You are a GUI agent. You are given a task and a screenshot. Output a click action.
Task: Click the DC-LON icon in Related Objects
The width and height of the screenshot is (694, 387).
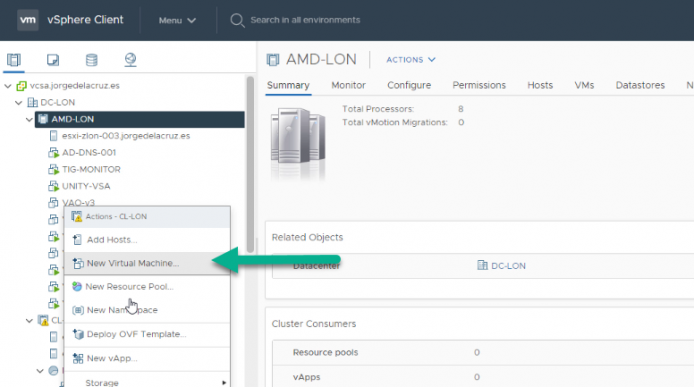[482, 265]
